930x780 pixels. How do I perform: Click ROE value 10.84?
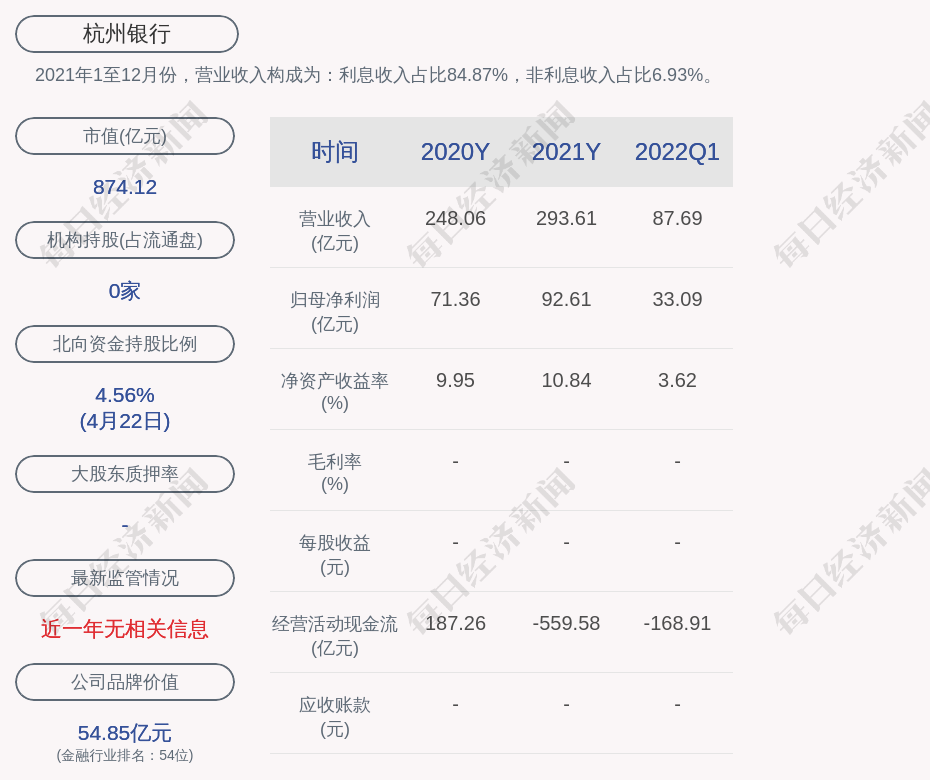(x=566, y=380)
